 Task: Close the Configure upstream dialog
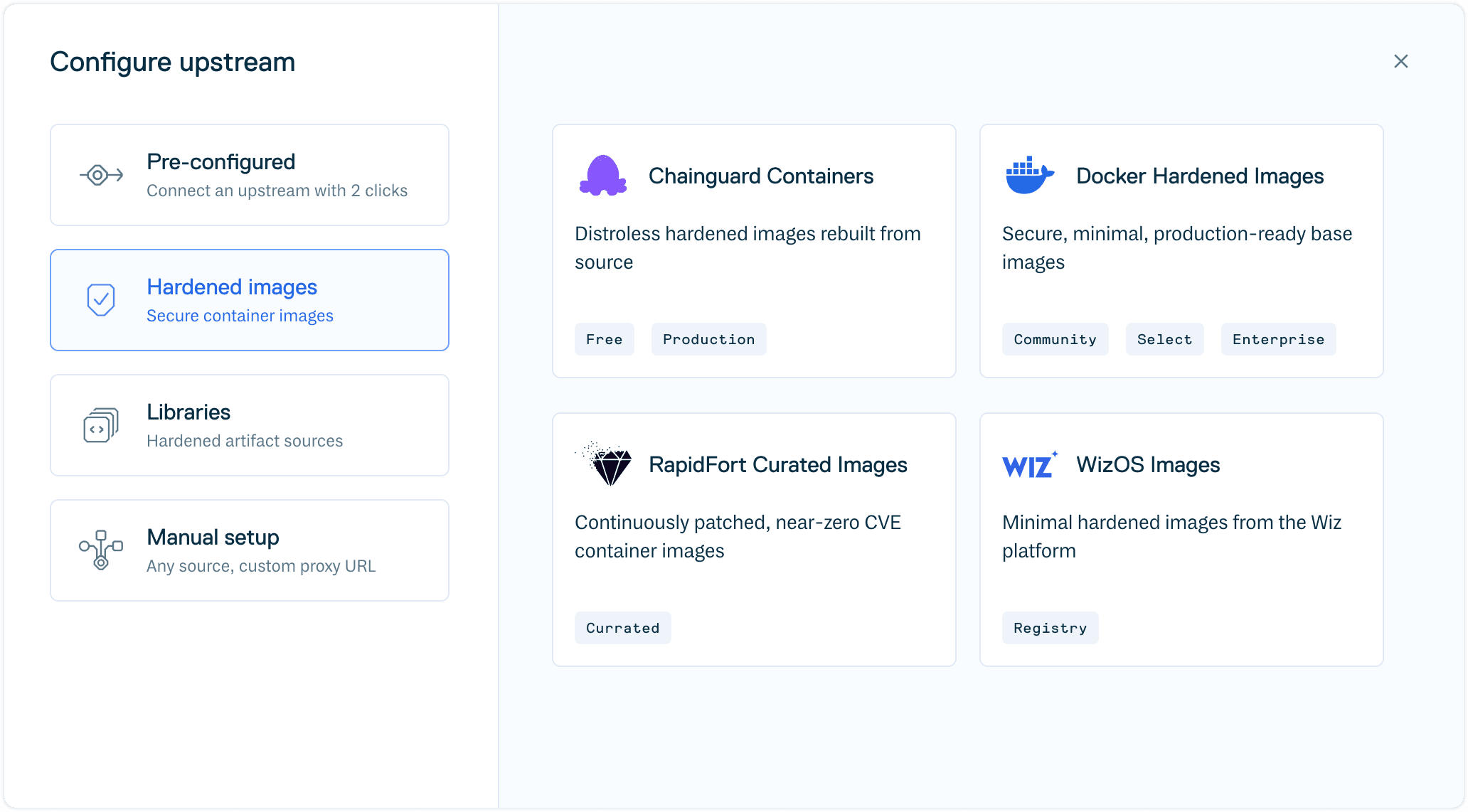tap(1400, 62)
